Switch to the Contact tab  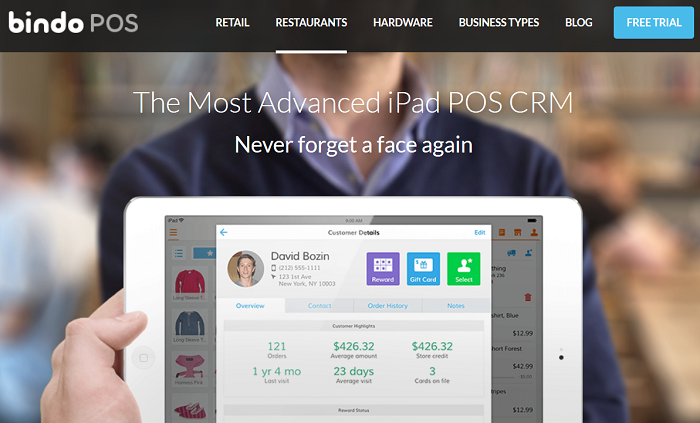pyautogui.click(x=319, y=306)
